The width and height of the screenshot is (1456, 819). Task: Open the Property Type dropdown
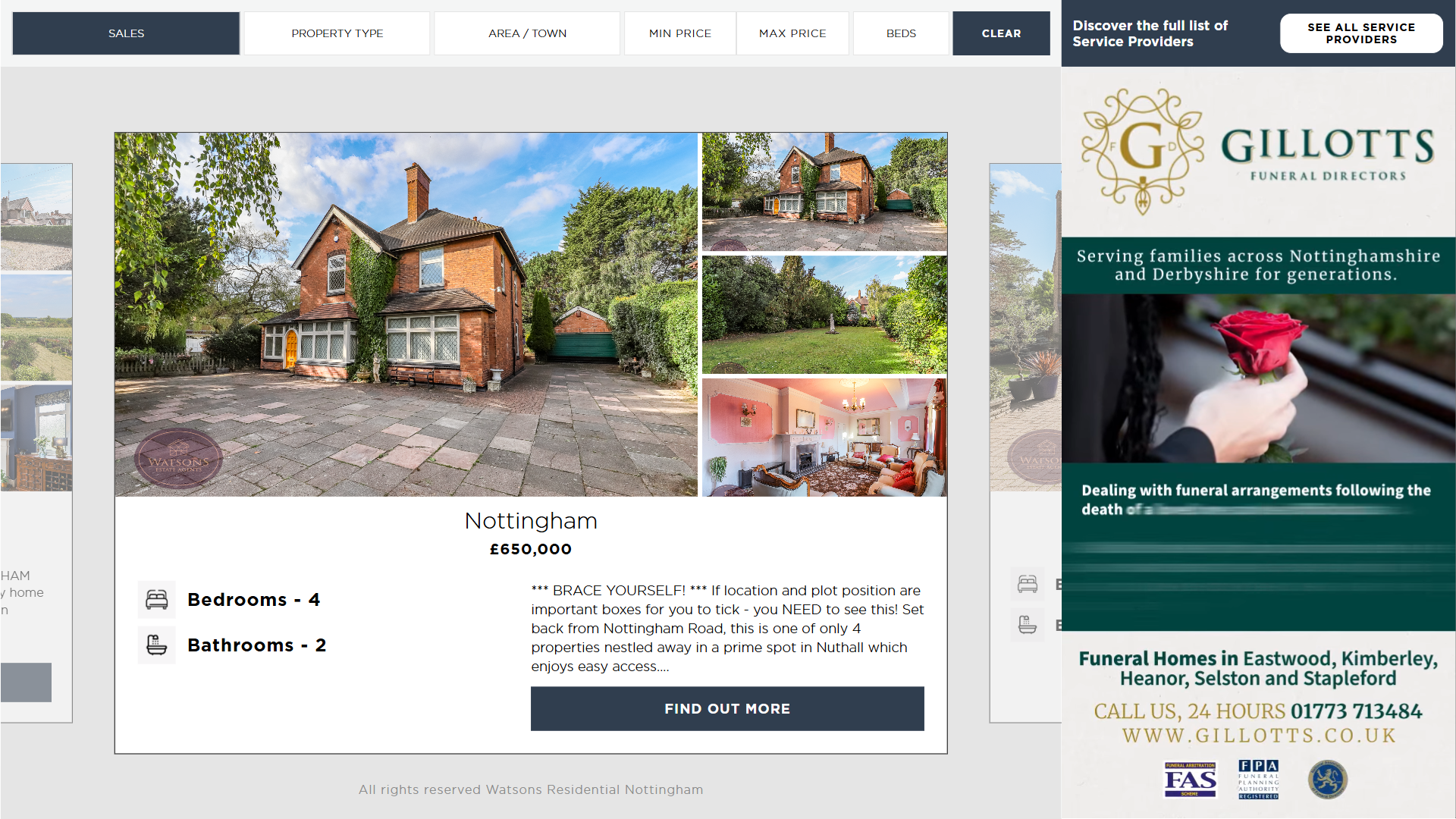click(337, 33)
